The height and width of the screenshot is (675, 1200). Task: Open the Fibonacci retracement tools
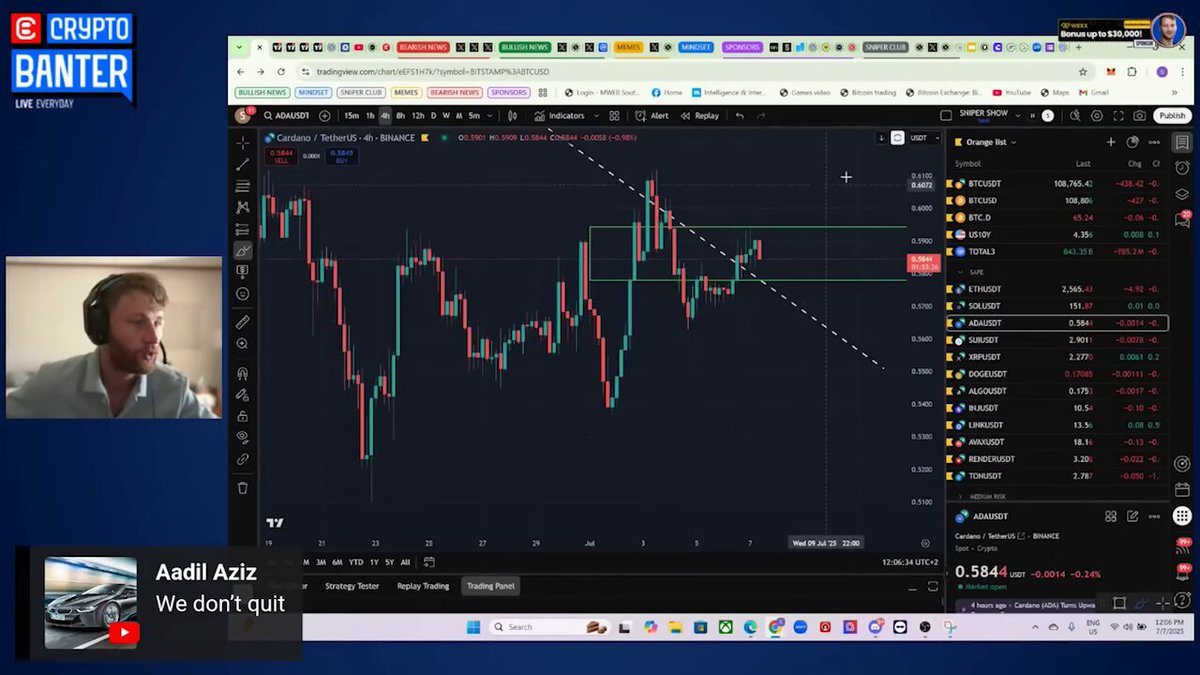(242, 186)
